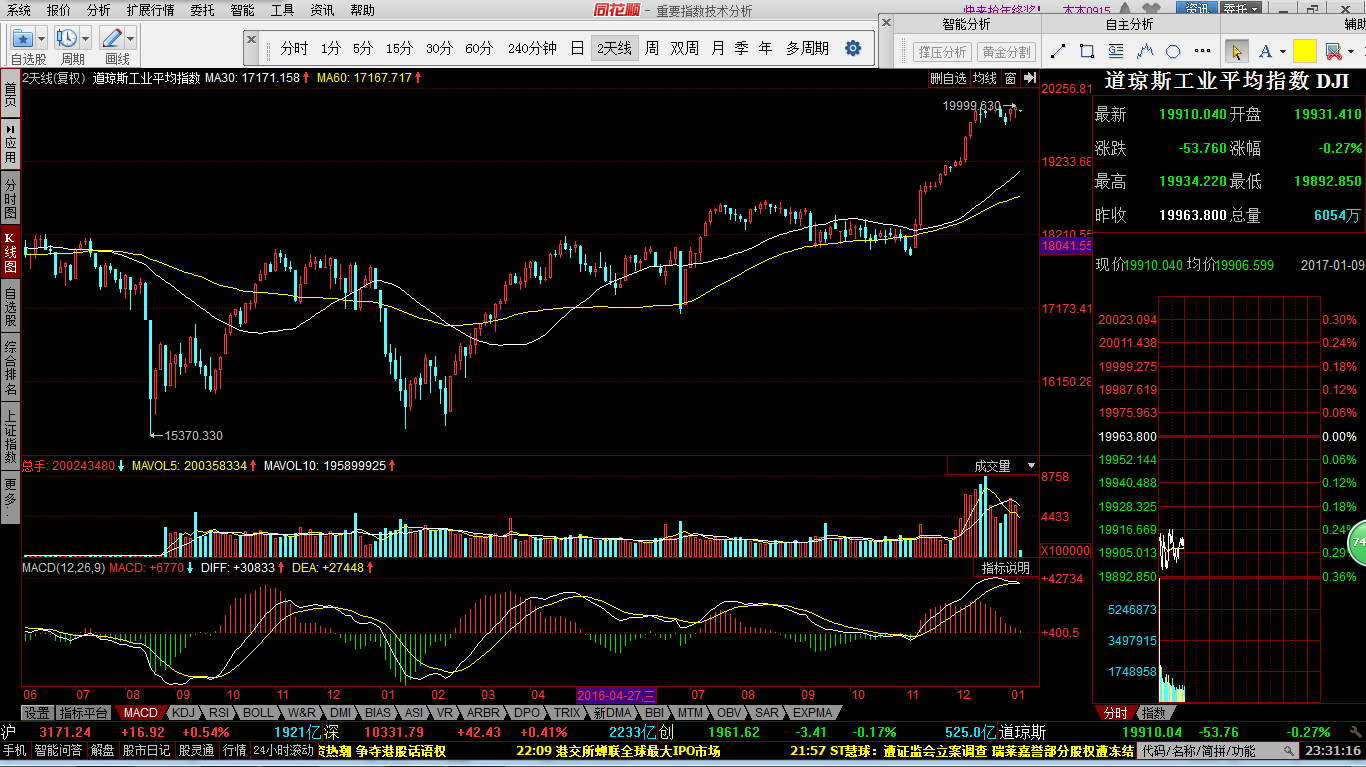Open the 周期 clock icon
1366x767 pixels.
pos(67,38)
